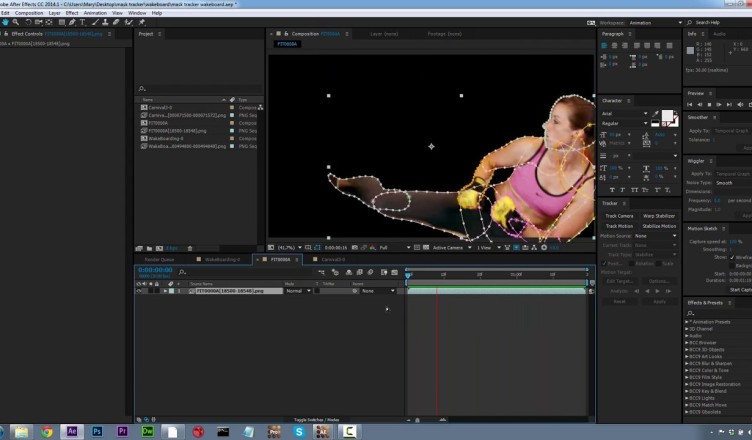Toggle Show Background checkbox in Motion Sketch
This screenshot has height=440, width=752.
[732, 265]
